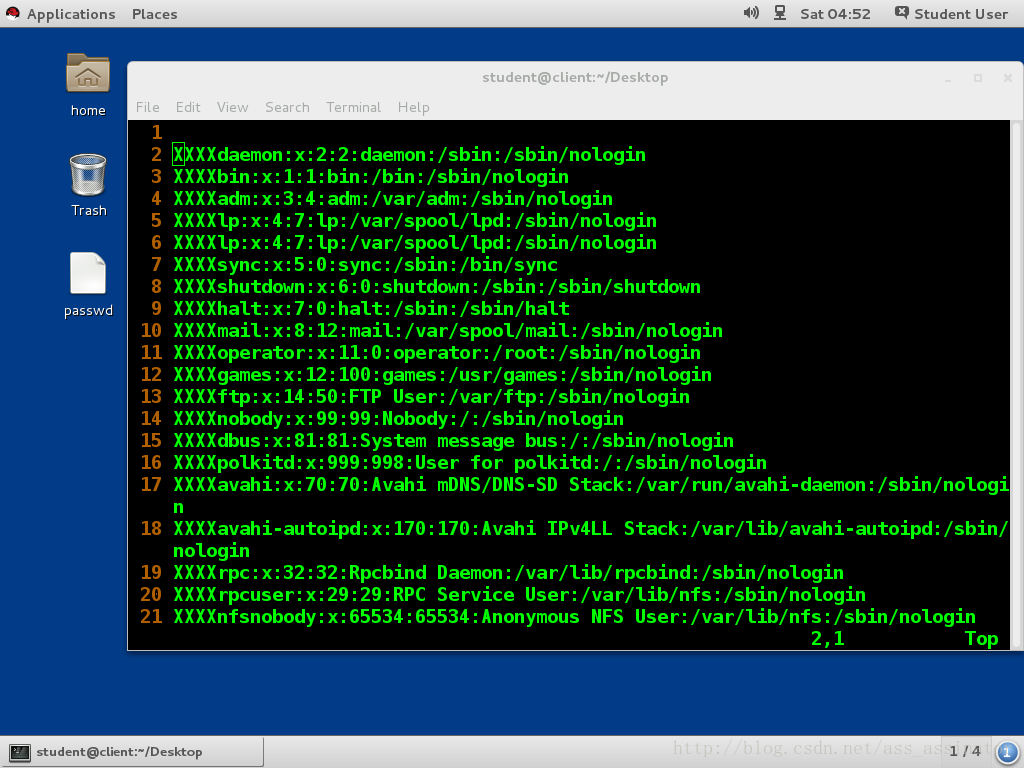1024x768 pixels.
Task: Click the terminal title bar text
Action: (x=575, y=78)
